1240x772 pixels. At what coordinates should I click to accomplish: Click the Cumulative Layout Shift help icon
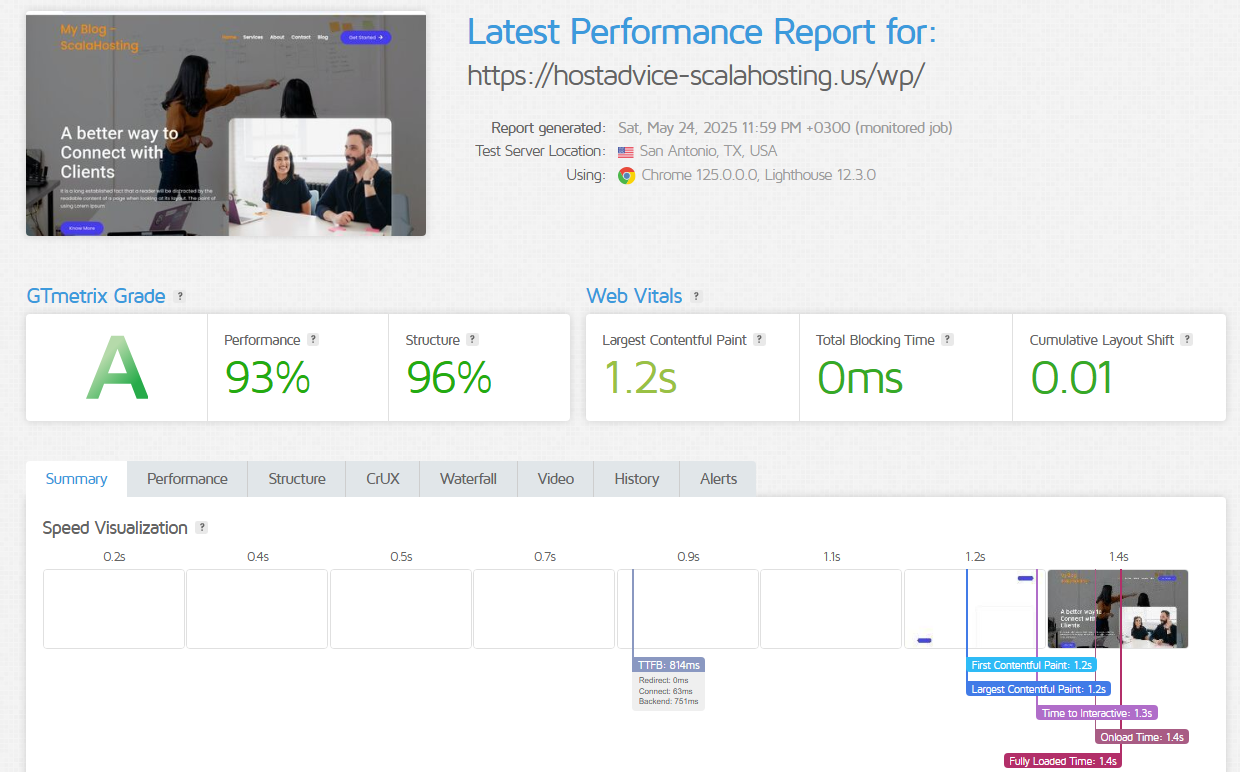(1187, 339)
